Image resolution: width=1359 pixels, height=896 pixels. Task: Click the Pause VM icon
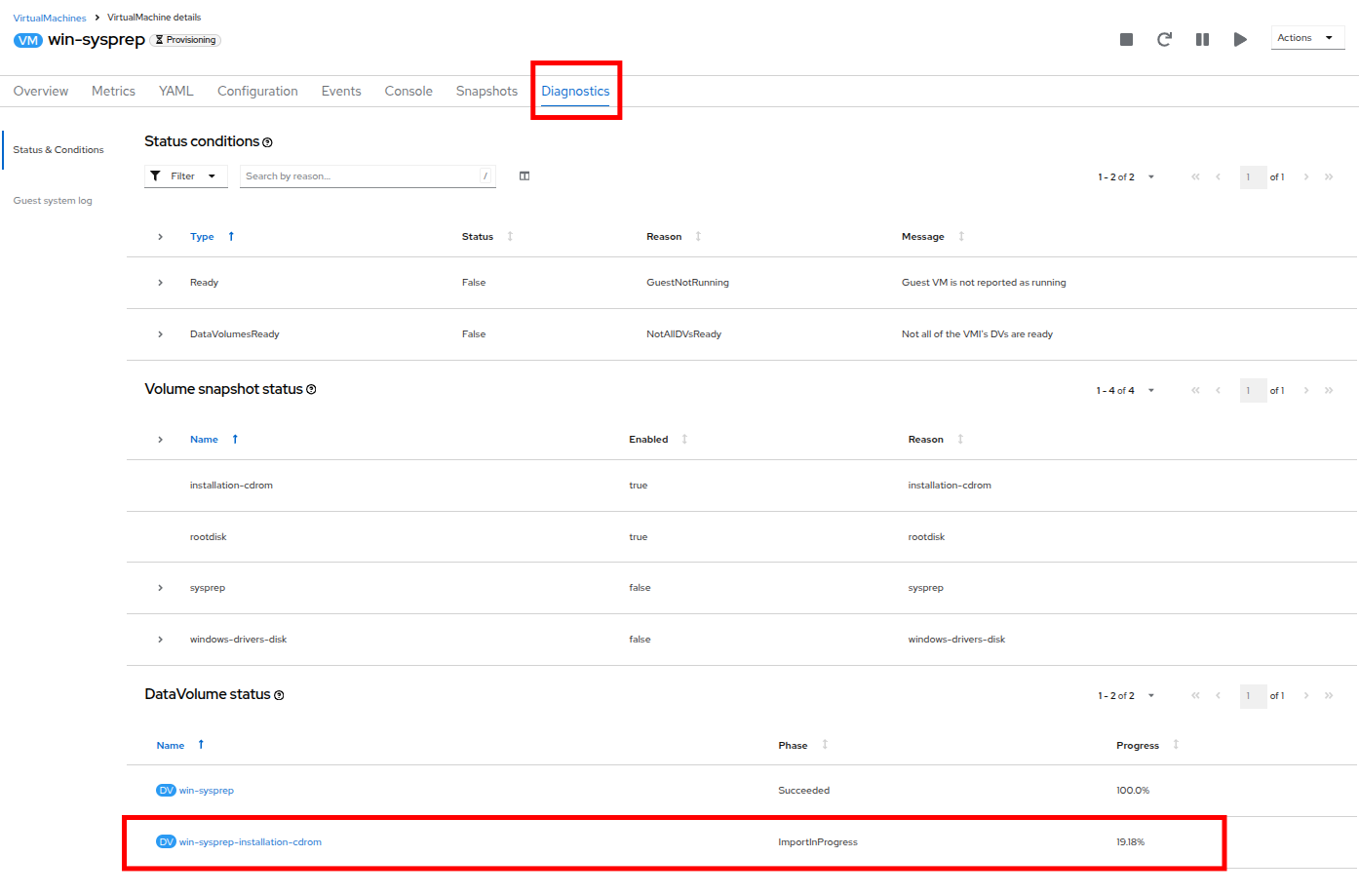[x=1202, y=39]
